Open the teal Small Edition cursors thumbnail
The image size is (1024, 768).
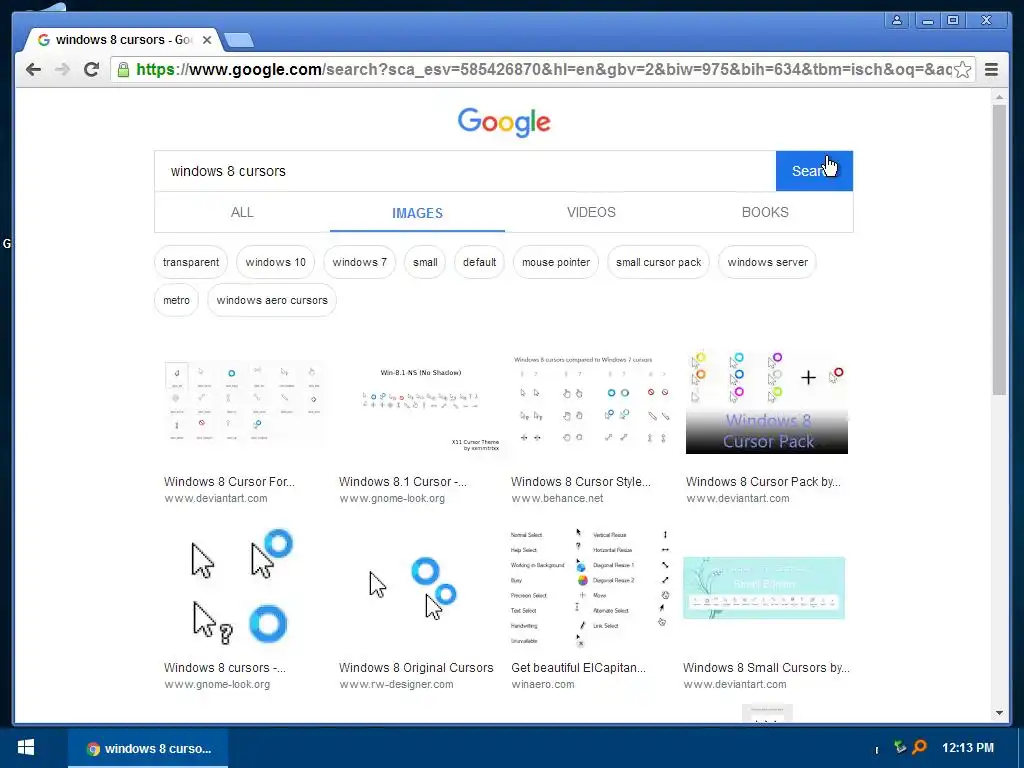pyautogui.click(x=764, y=588)
